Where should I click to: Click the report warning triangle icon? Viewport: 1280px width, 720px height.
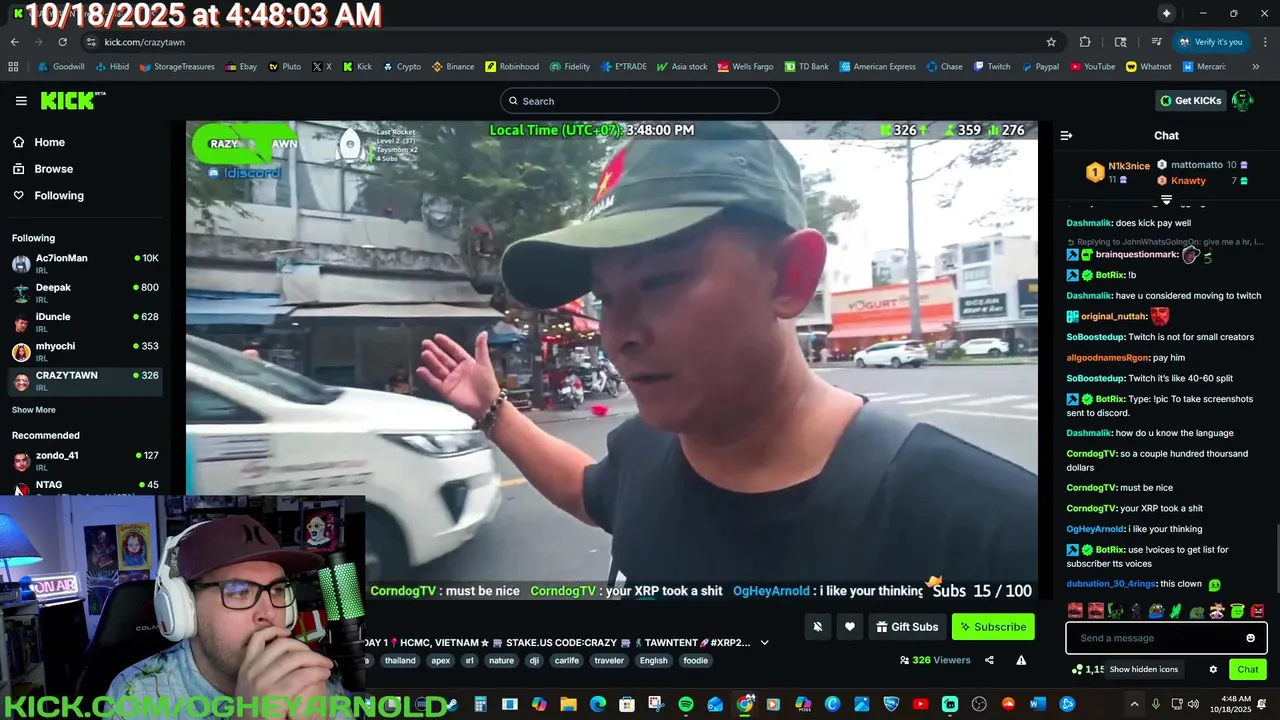coord(1021,660)
